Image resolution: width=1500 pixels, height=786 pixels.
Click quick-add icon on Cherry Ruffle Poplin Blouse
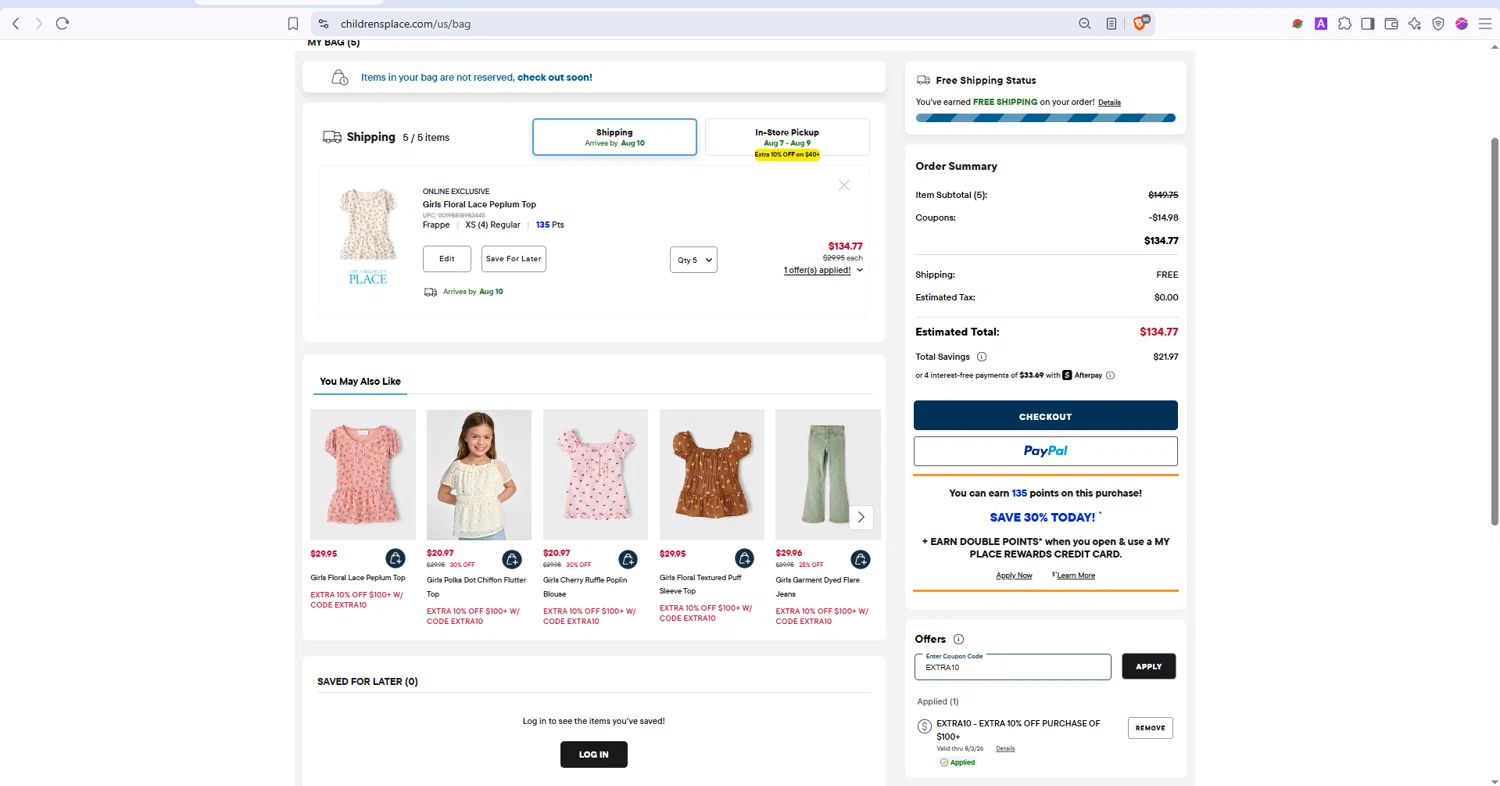pos(628,558)
